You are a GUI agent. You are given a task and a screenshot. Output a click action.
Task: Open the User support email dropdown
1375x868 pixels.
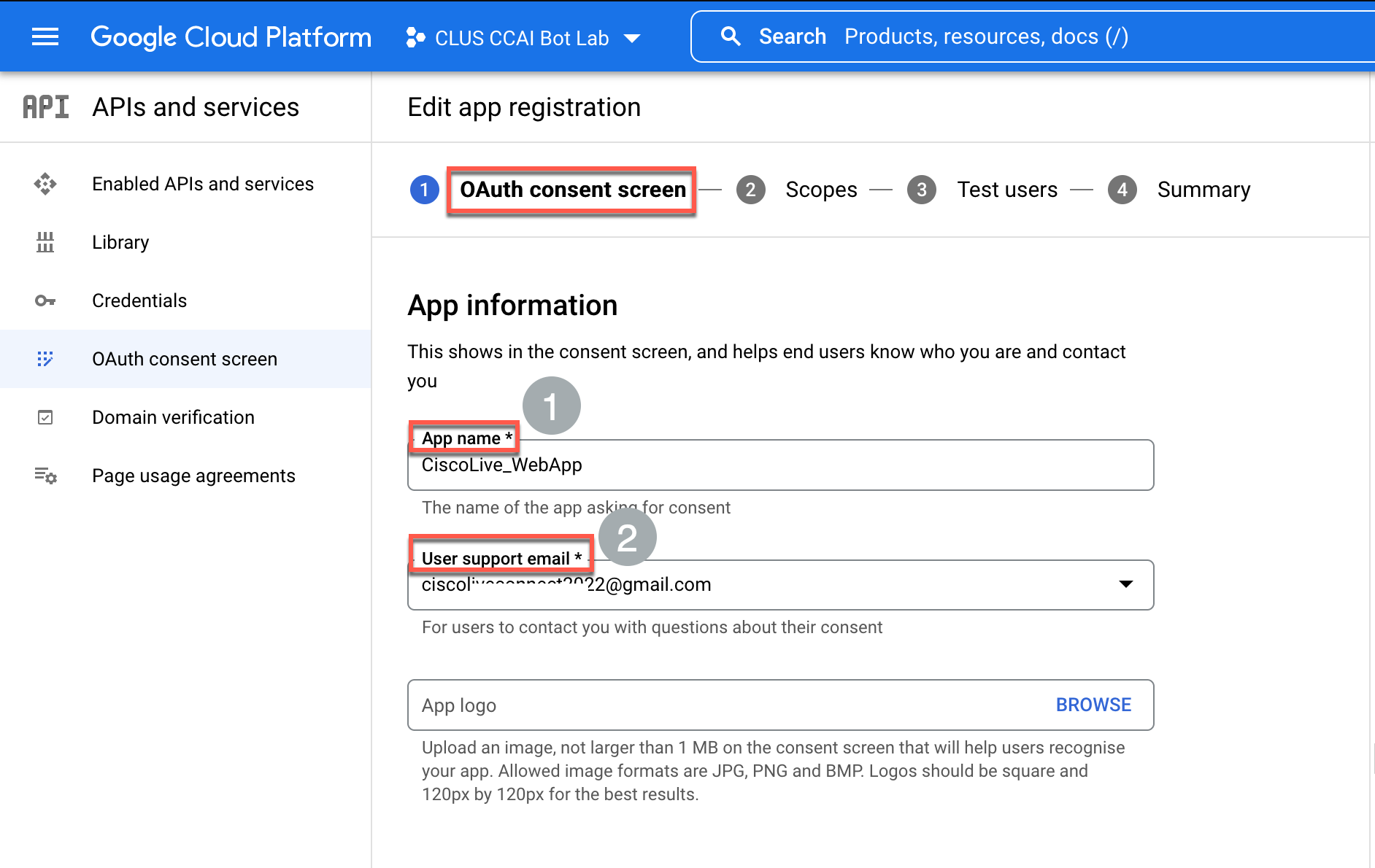click(x=781, y=585)
